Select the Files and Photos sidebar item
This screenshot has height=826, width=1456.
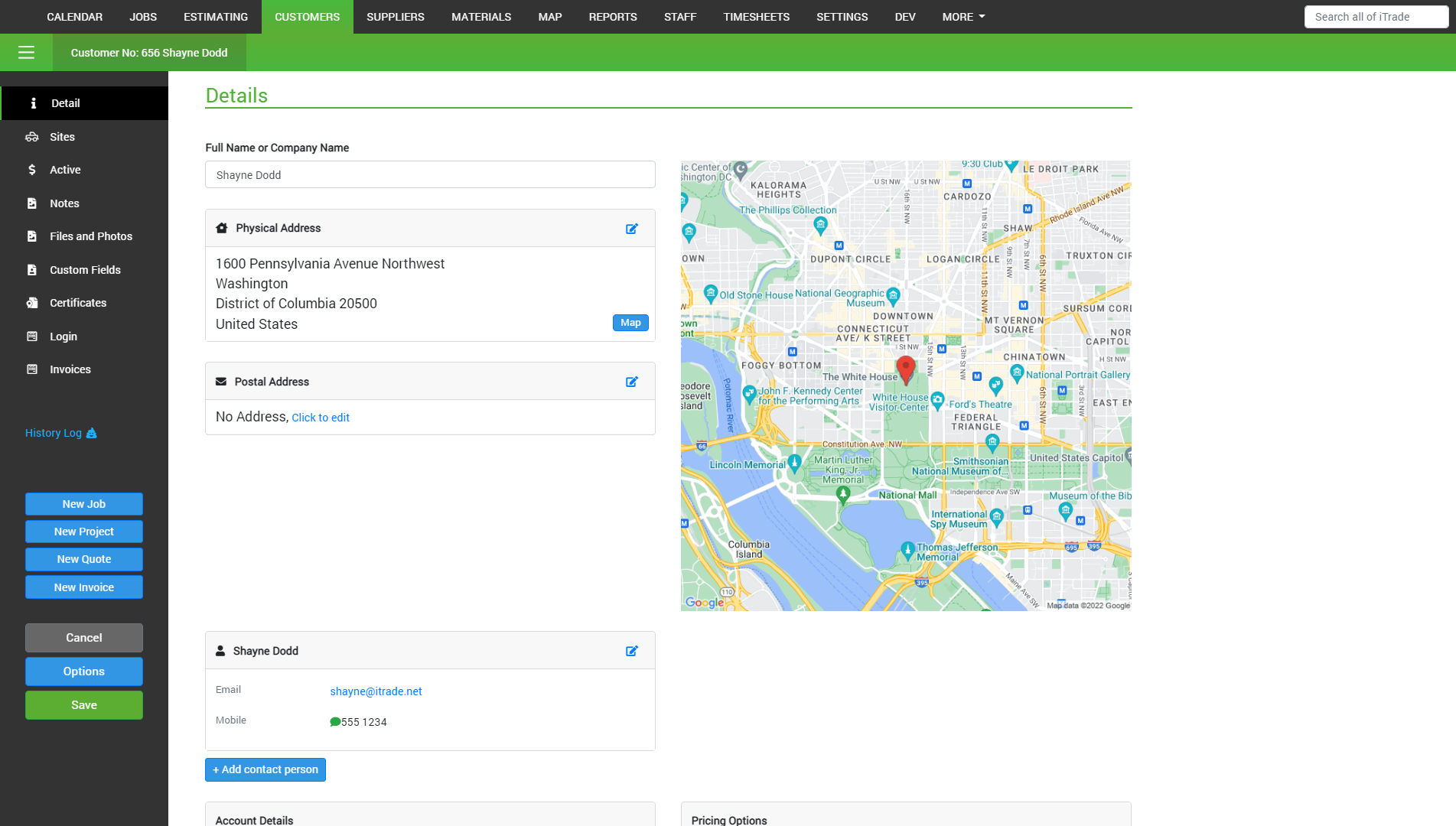tap(90, 236)
